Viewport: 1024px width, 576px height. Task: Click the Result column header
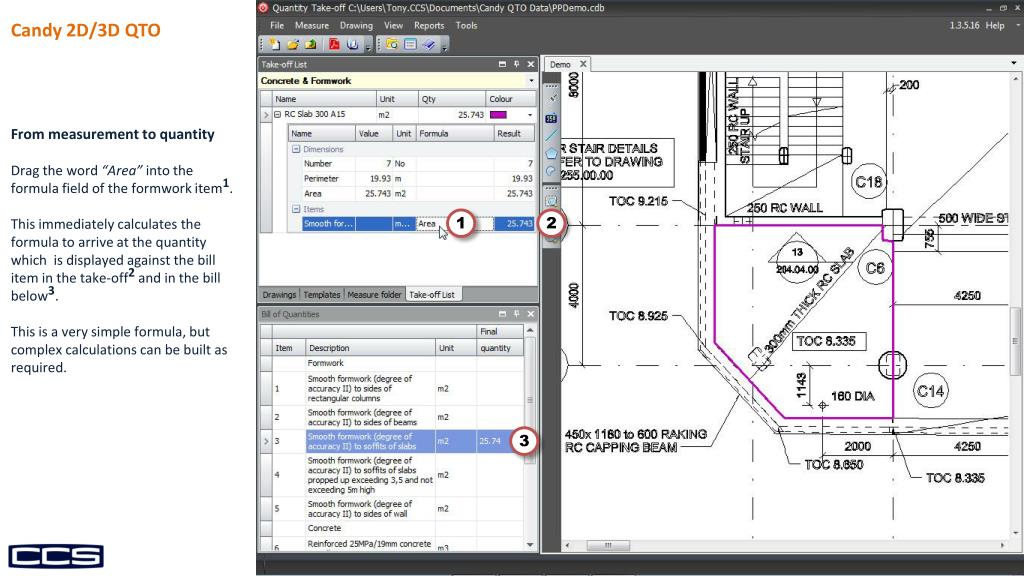(515, 133)
